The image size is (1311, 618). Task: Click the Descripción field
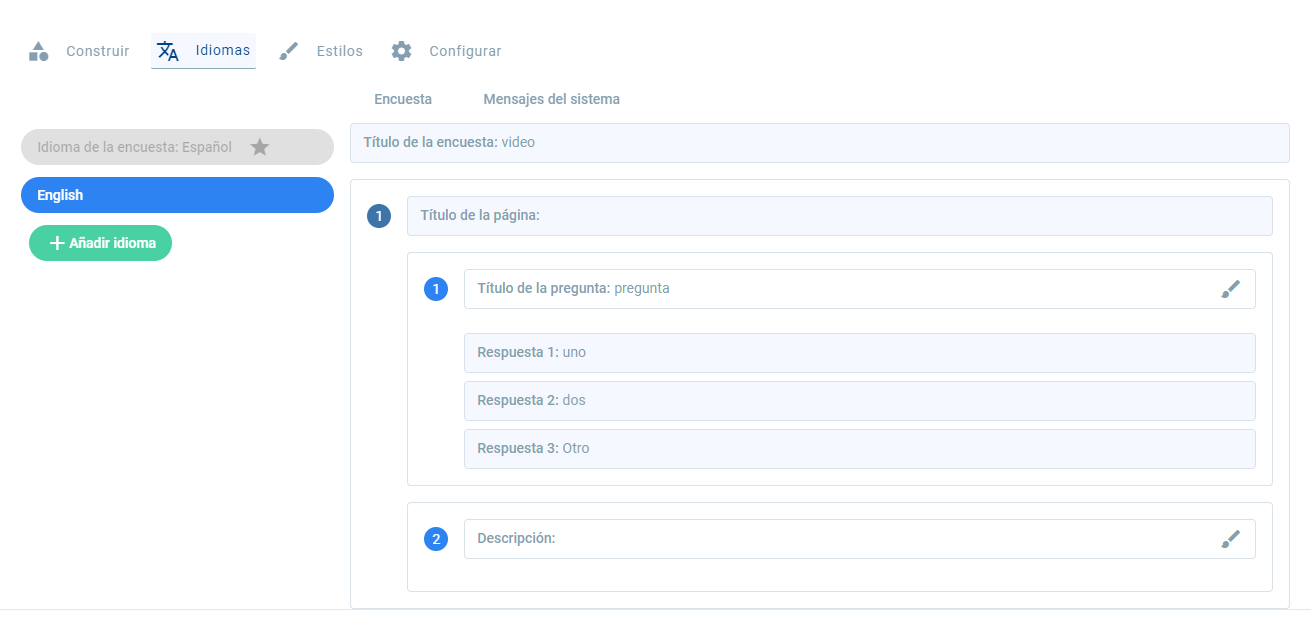[860, 539]
